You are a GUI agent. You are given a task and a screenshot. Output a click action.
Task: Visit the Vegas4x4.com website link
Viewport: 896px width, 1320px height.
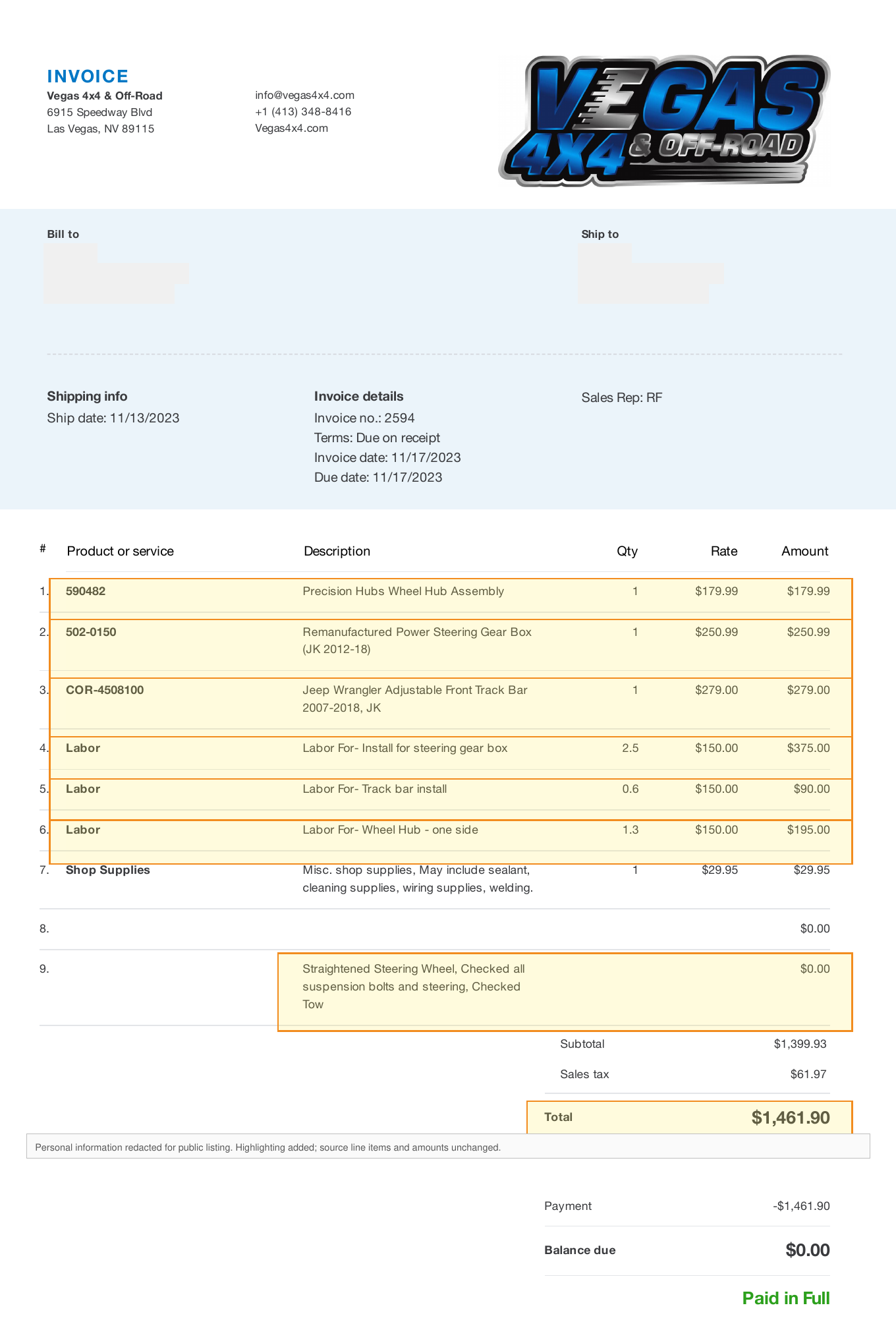pyautogui.click(x=292, y=128)
